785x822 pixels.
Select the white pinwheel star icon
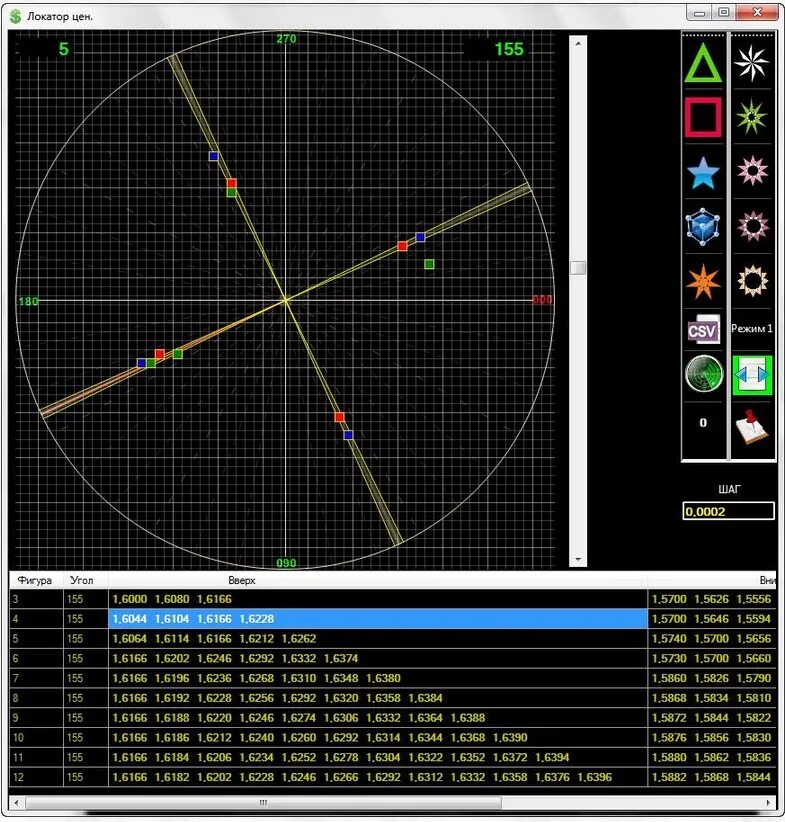(751, 63)
